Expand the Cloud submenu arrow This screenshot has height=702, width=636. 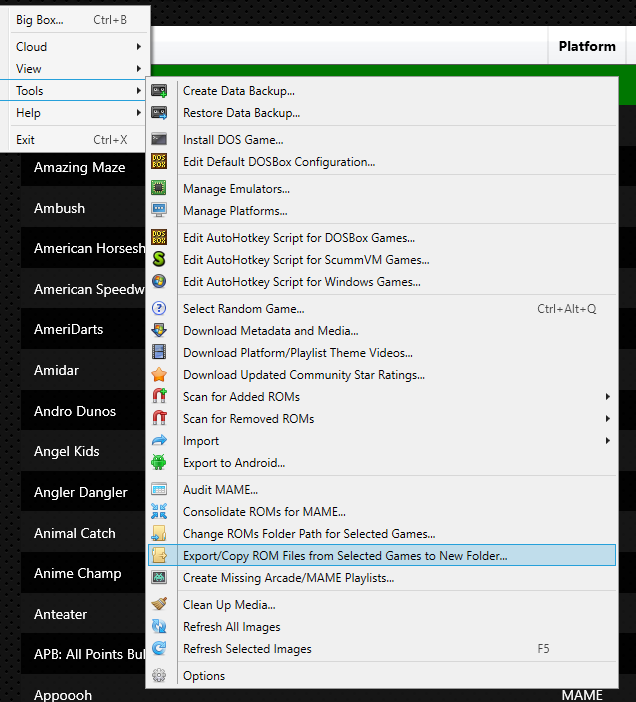(139, 47)
